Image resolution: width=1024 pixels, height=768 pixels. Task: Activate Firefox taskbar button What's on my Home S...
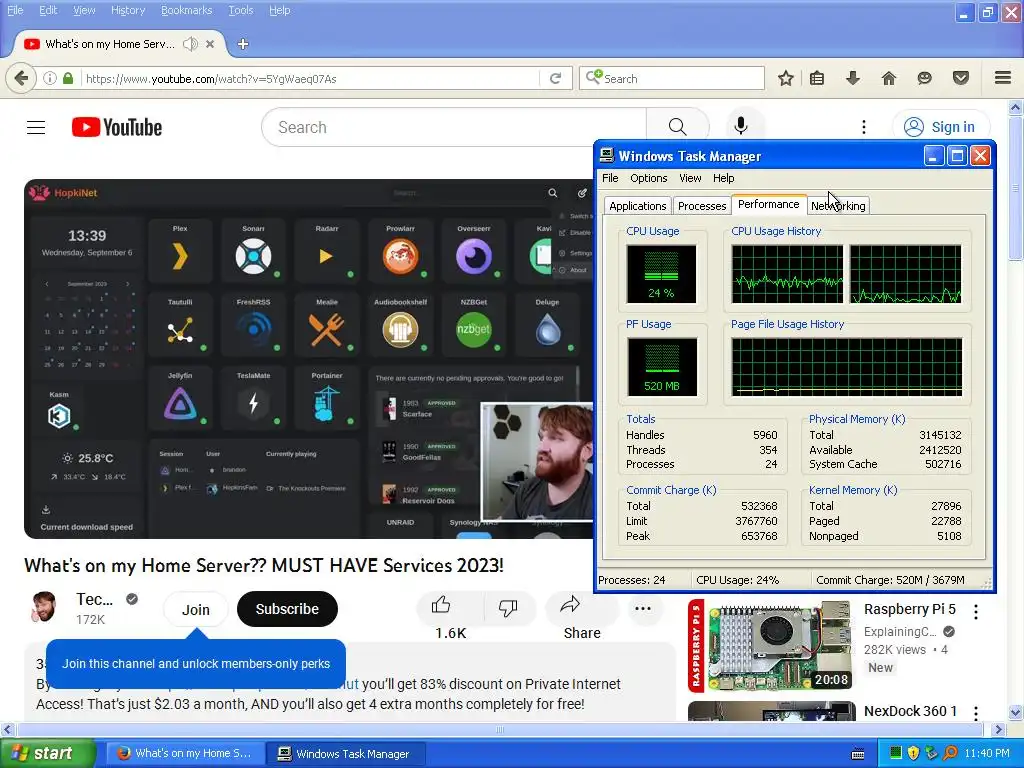pyautogui.click(x=185, y=754)
